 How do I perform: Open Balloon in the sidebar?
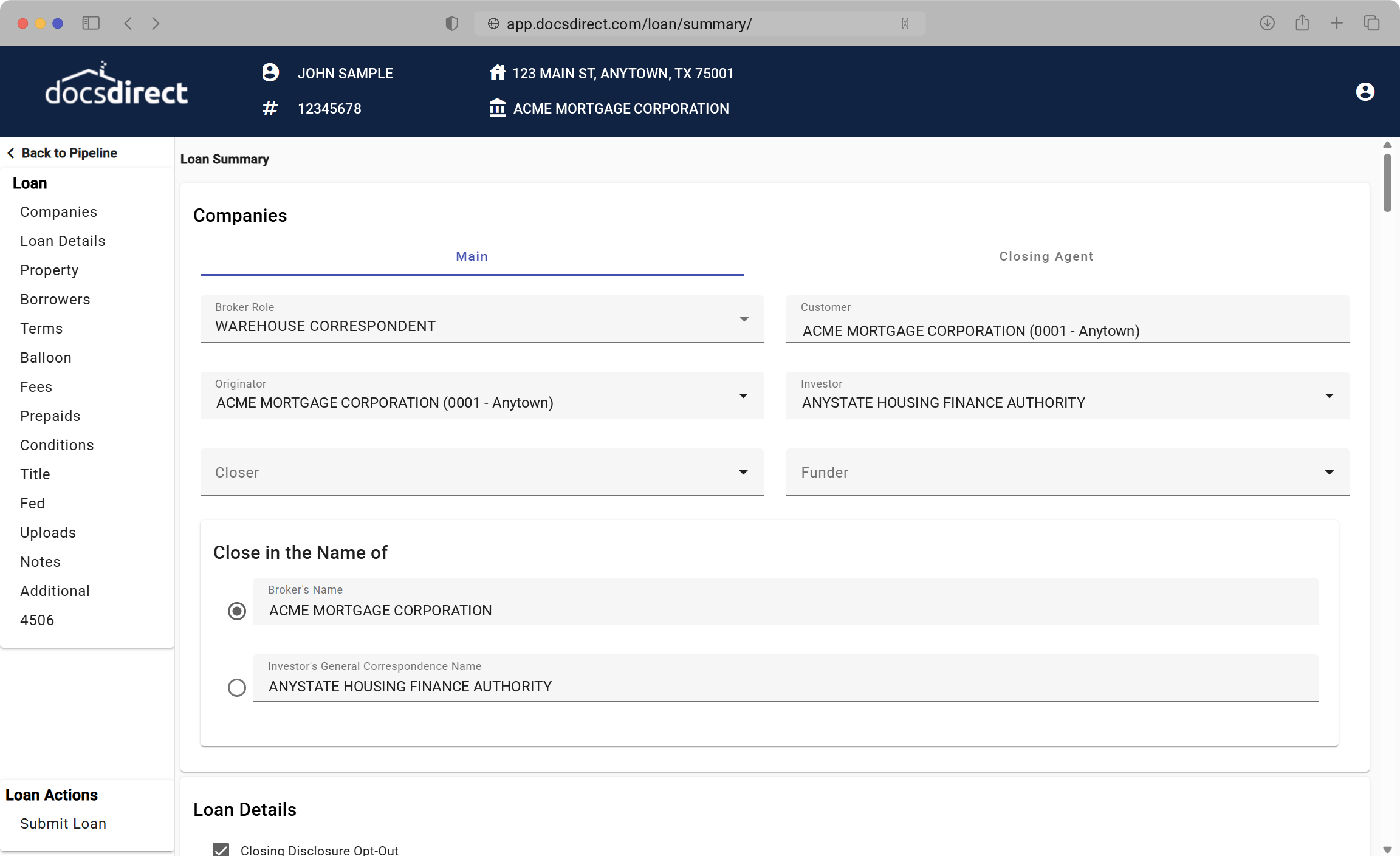pyautogui.click(x=46, y=358)
